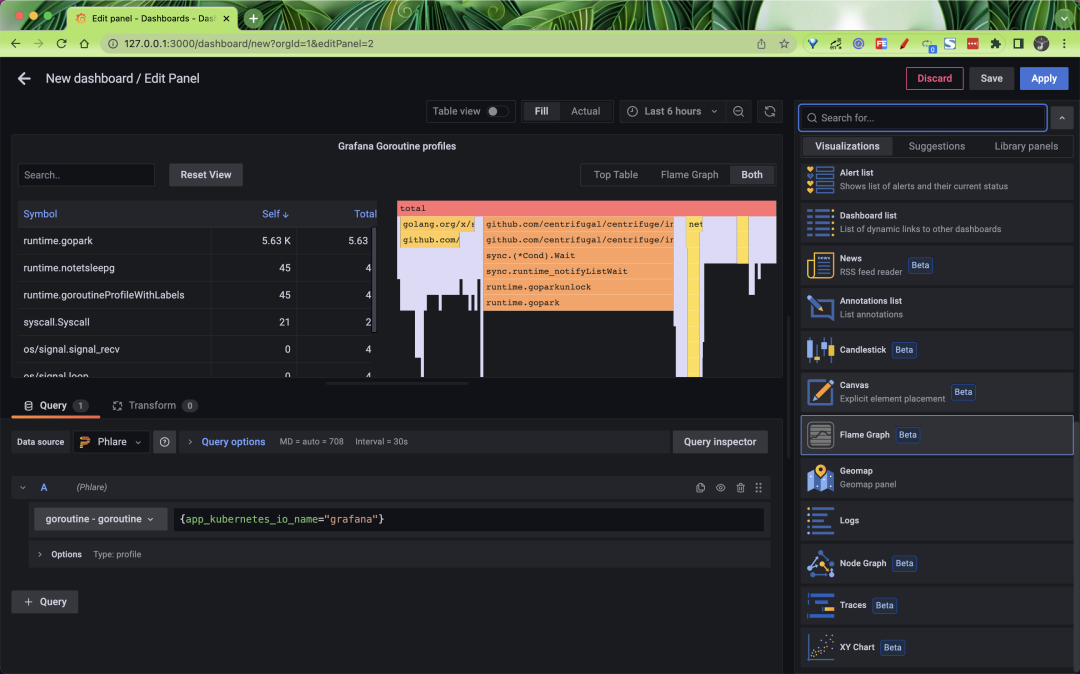Screen dimensions: 1080x674
Task: Grab the query A drag handle icon
Action: (758, 487)
